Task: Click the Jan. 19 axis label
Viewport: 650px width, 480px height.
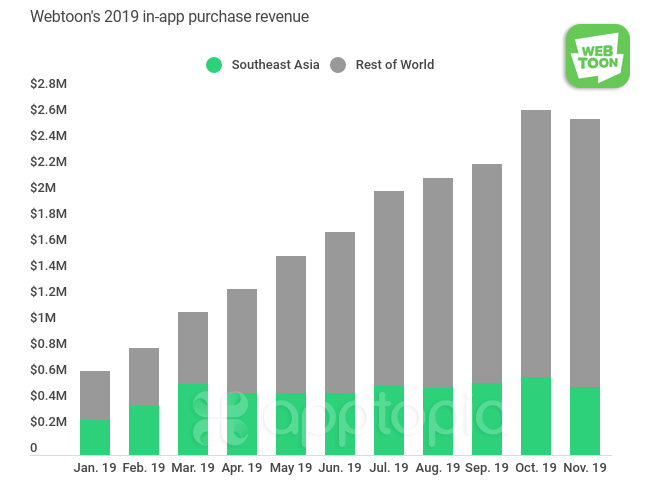Action: tap(95, 468)
